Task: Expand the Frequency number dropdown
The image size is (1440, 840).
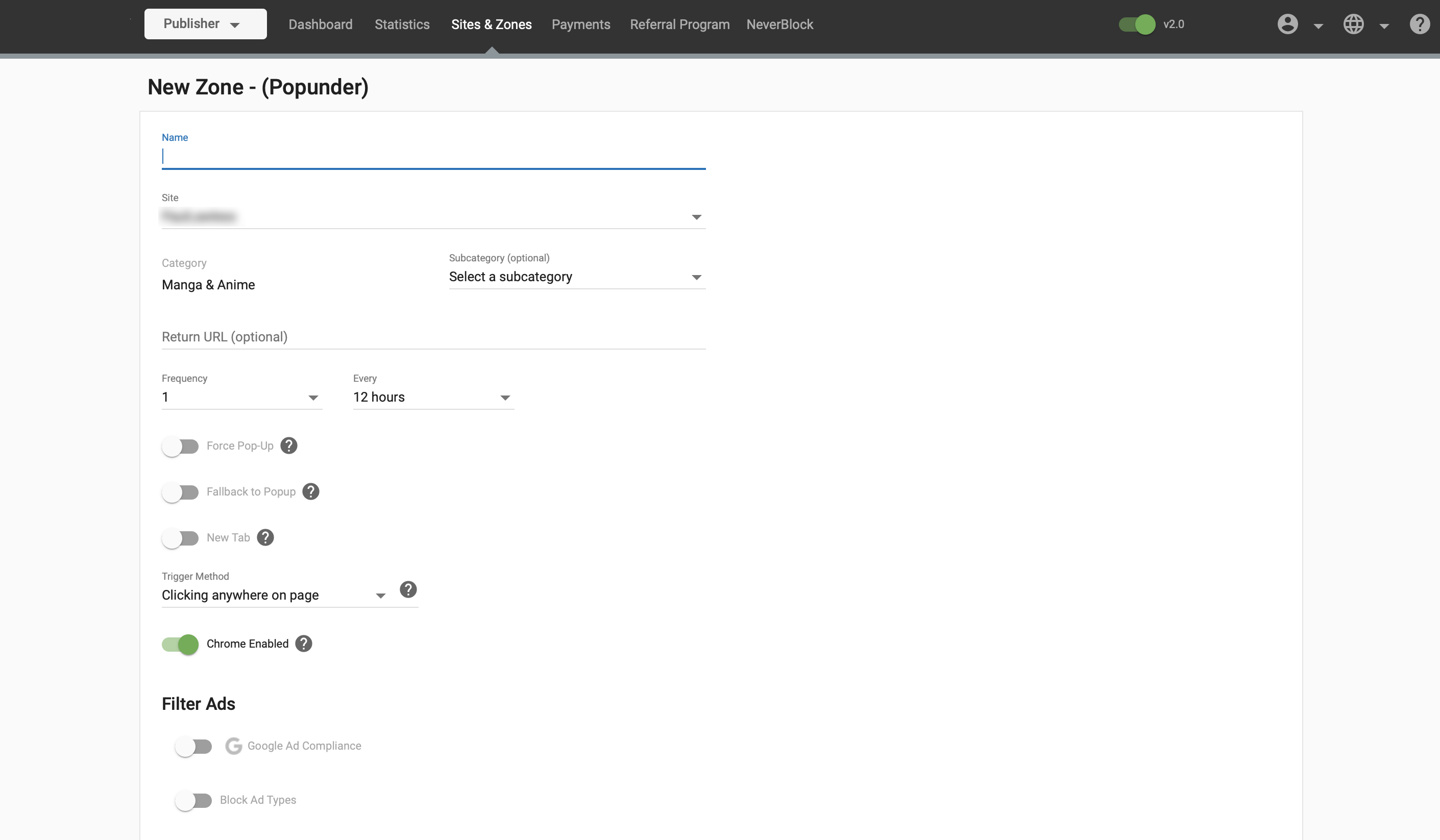Action: 313,397
